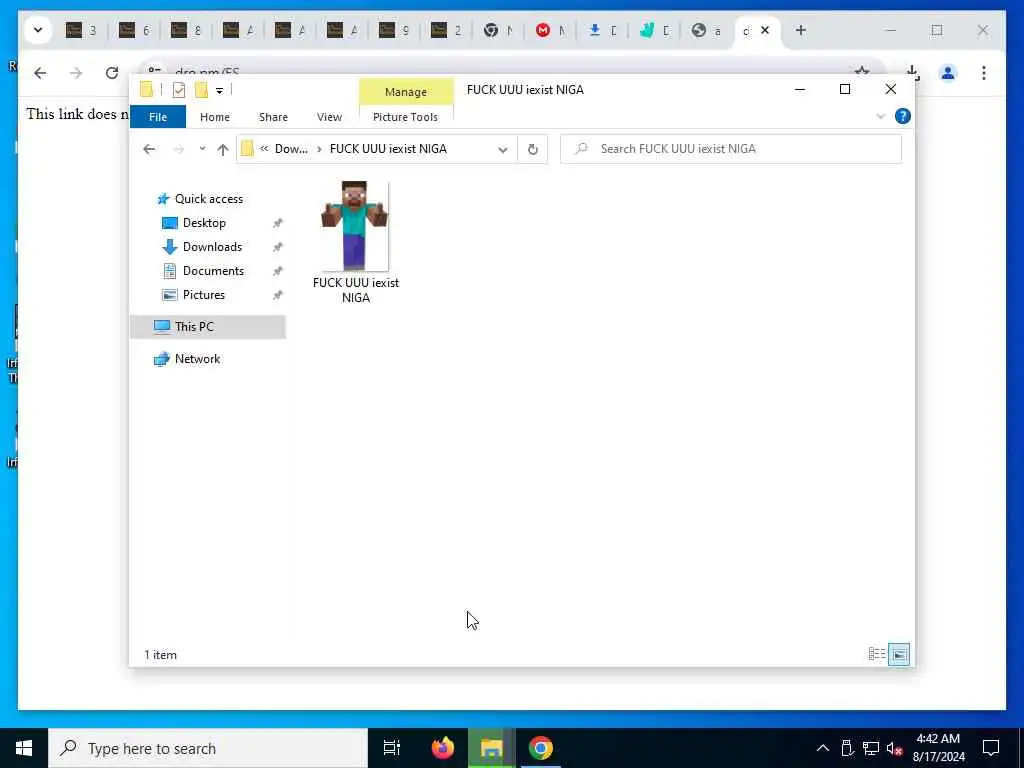Click taskbar search box
Image resolution: width=1024 pixels, height=768 pixels.
pos(208,748)
